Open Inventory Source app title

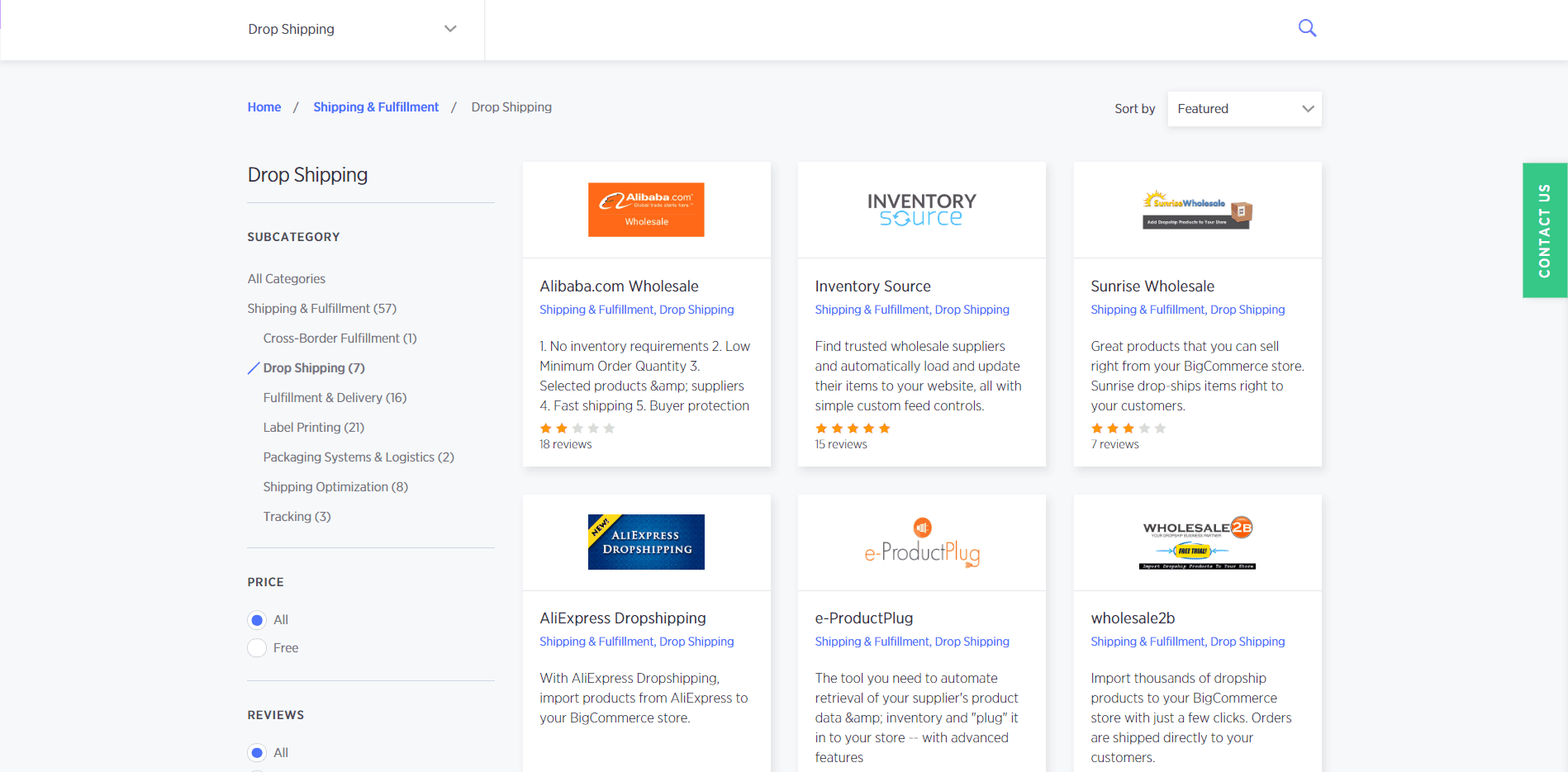coord(872,287)
